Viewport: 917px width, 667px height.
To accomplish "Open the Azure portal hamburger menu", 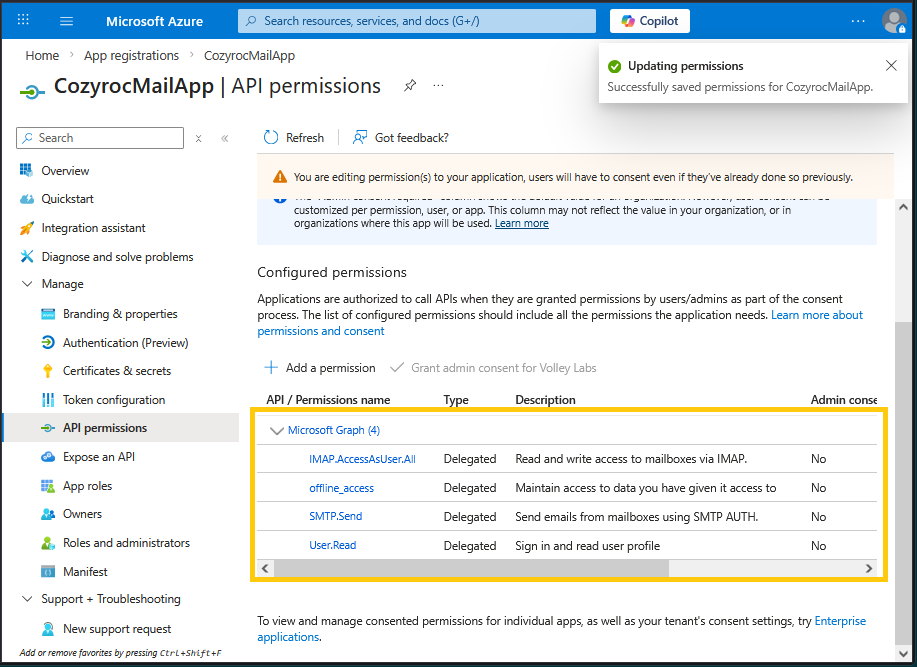I will pos(67,21).
